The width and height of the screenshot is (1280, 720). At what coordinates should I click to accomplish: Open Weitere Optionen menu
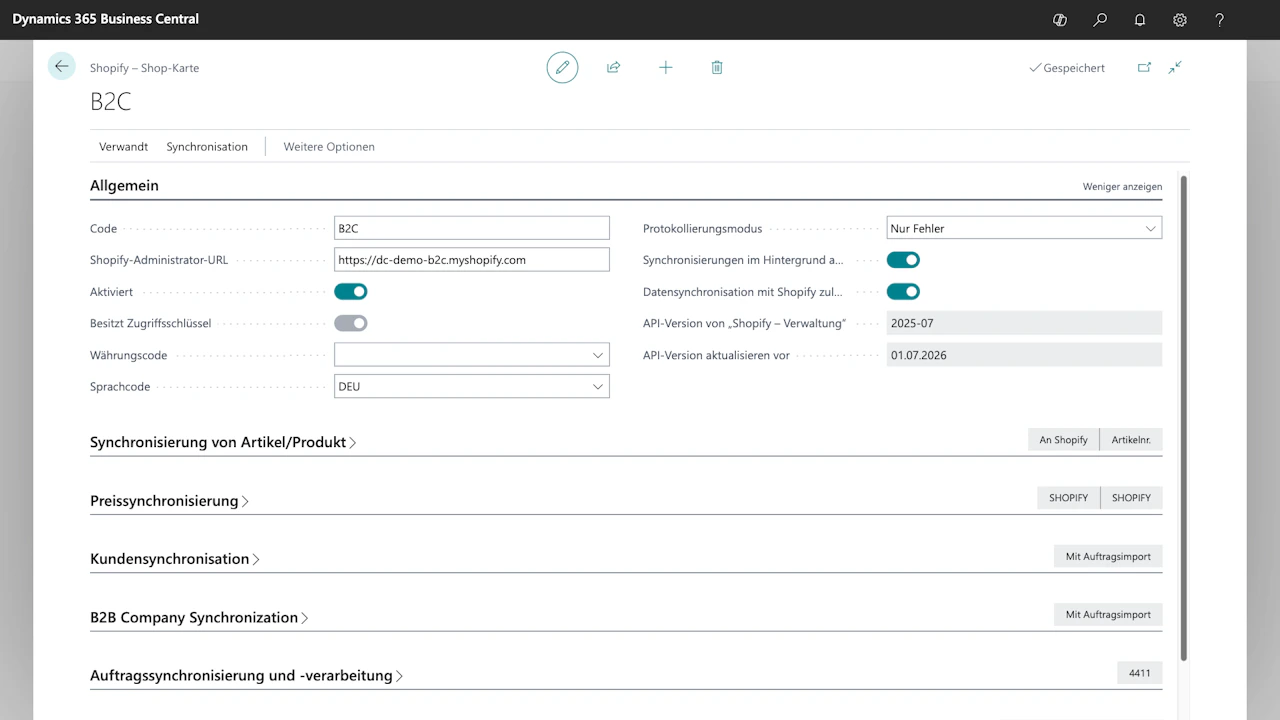point(329,146)
